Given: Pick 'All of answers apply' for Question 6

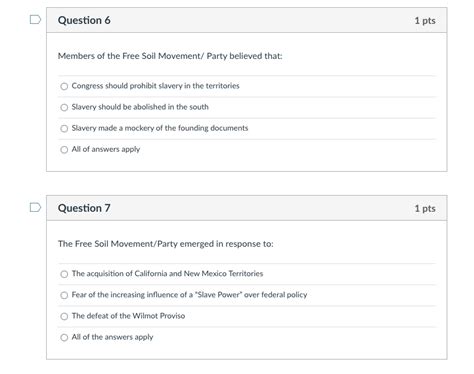Looking at the screenshot, I should (64, 149).
